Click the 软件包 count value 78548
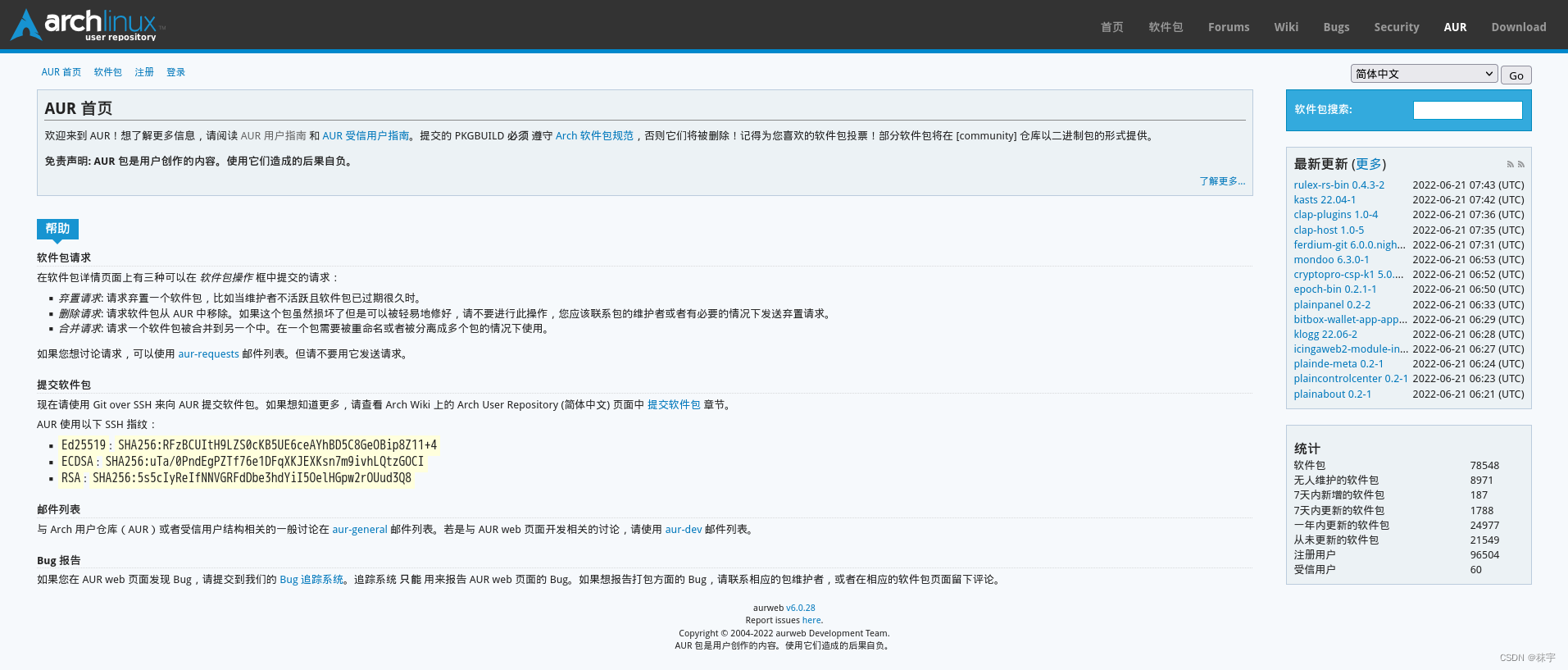The image size is (1568, 670). pos(1484,466)
